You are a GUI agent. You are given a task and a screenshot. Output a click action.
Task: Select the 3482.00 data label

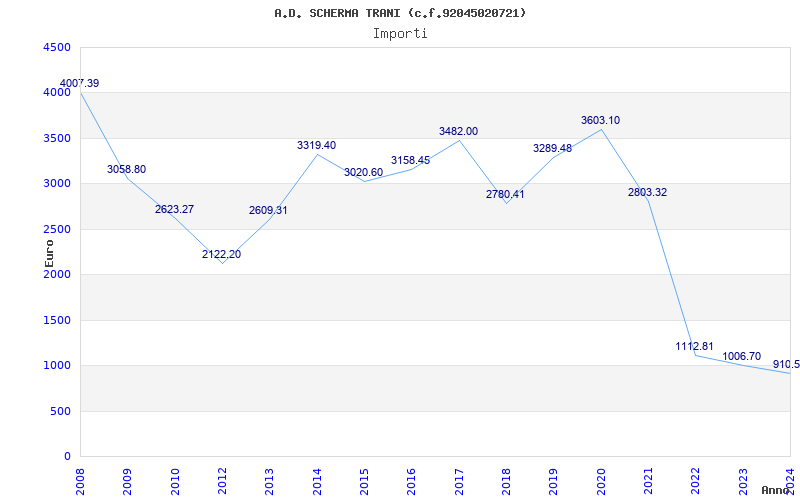(x=459, y=131)
